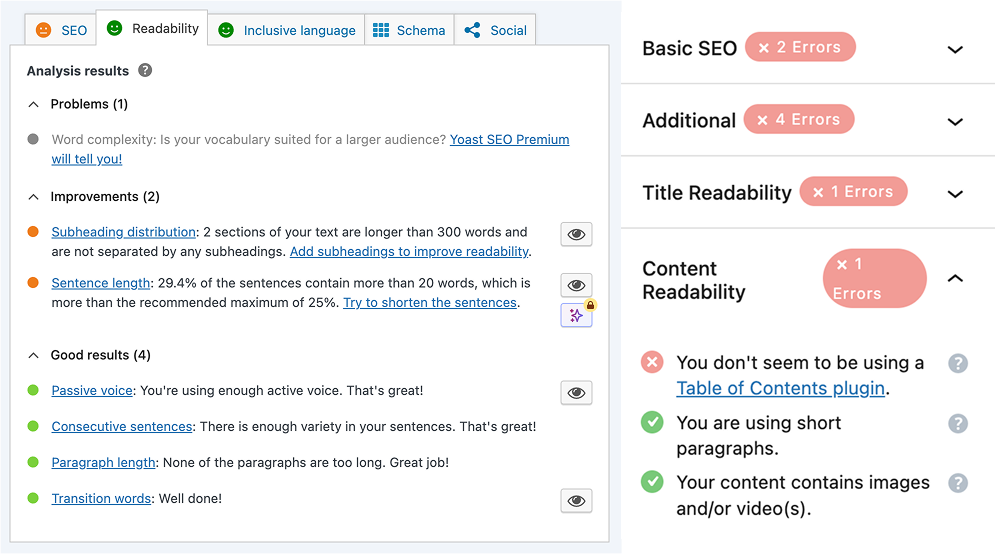Click help icon for Table of Contents item
Viewport: 995px width, 554px height.
point(958,363)
